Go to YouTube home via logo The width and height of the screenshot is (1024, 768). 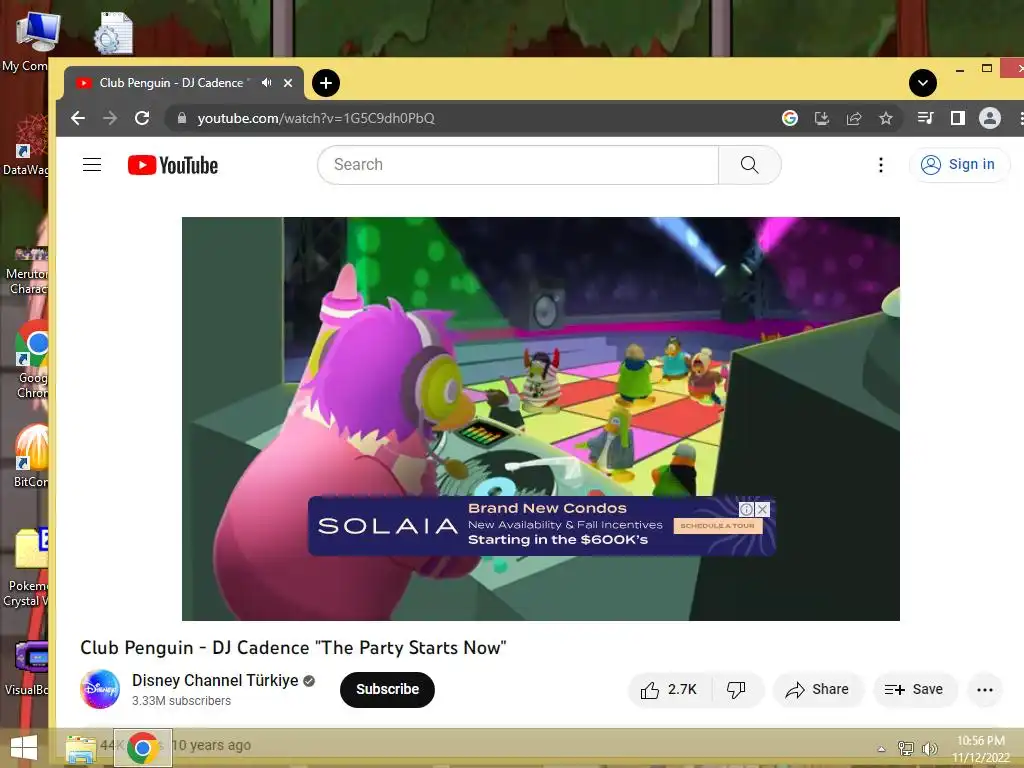pos(173,165)
